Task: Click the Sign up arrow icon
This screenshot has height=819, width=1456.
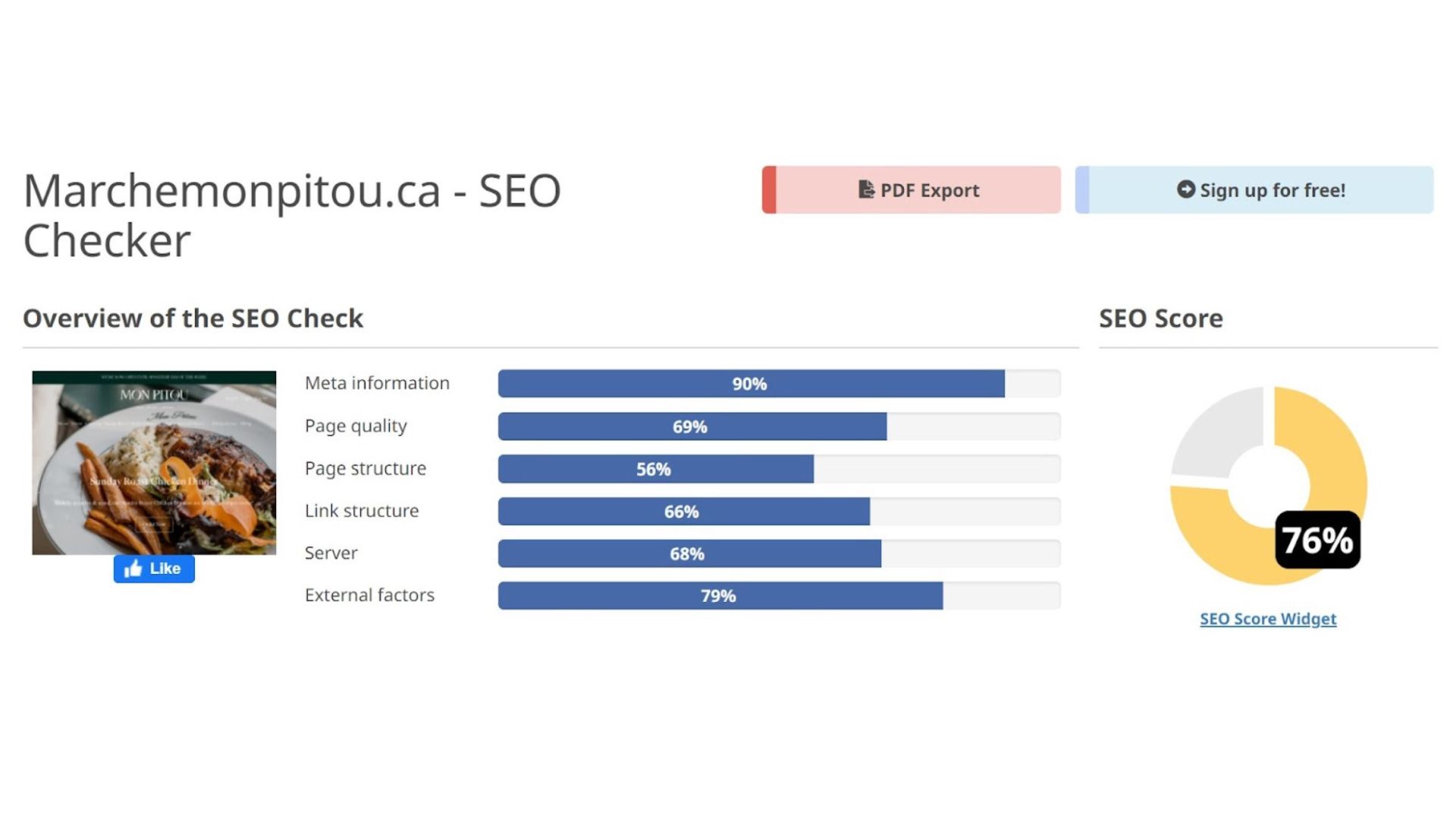Action: pos(1186,190)
